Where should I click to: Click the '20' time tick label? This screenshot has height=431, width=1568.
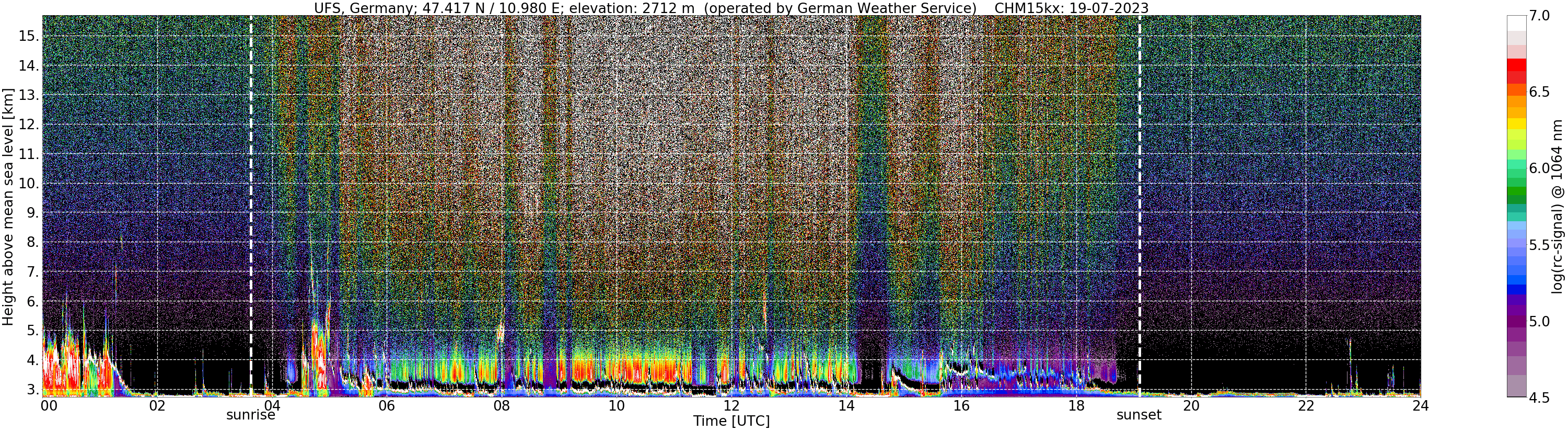(x=1191, y=406)
